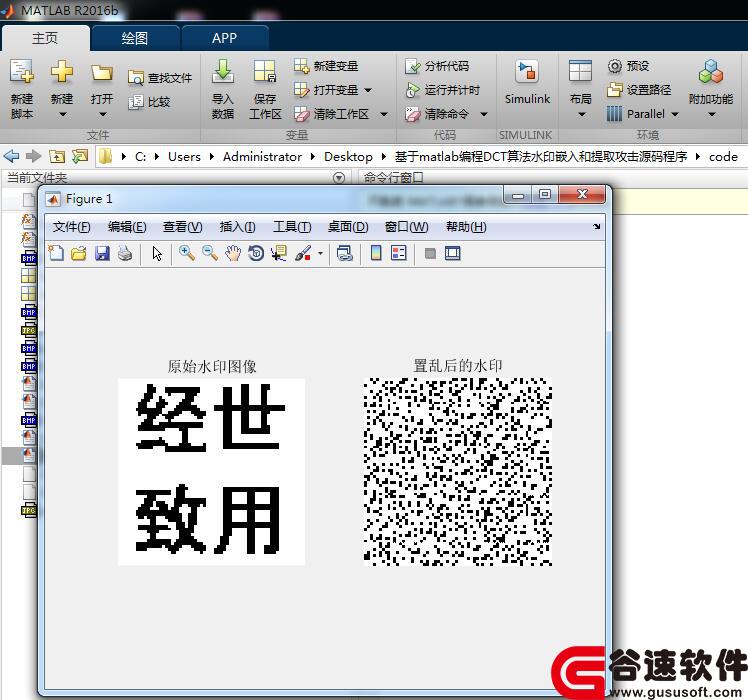Click Show Plot Tools and Dock icon
Image resolution: width=748 pixels, height=700 pixels.
point(453,253)
